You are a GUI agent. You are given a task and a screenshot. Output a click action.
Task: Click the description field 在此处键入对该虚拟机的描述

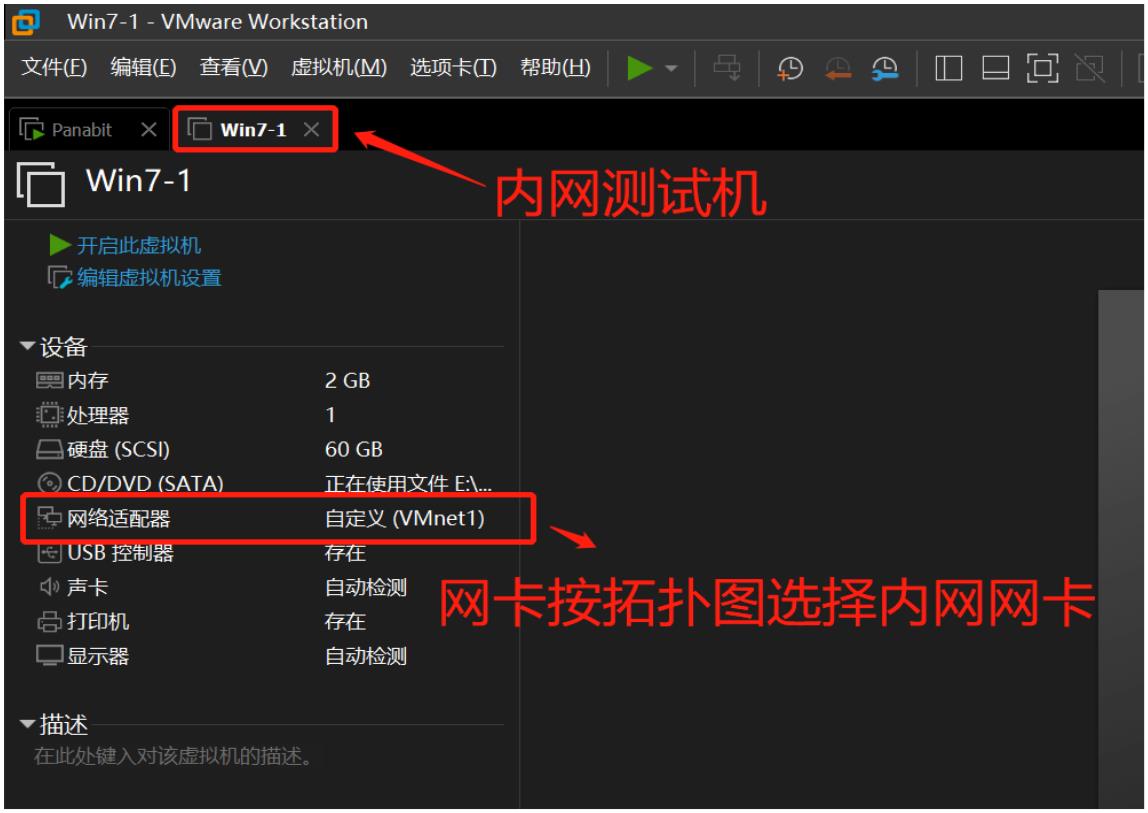173,757
